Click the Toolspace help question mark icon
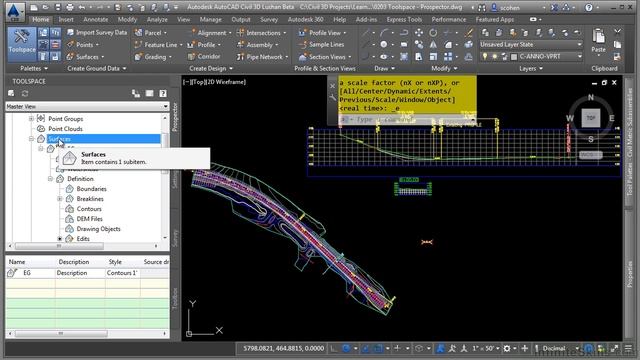Image resolution: width=640 pixels, height=360 pixels. coord(162,93)
